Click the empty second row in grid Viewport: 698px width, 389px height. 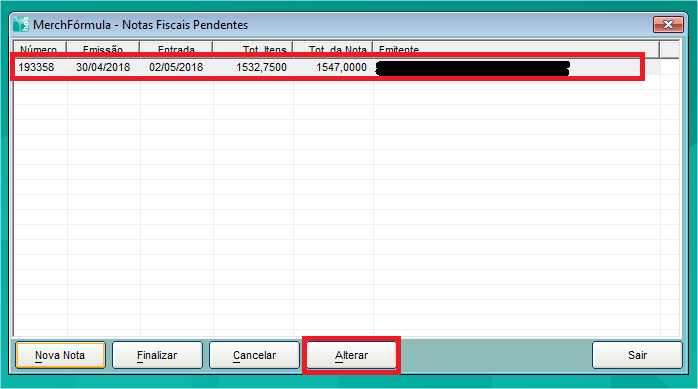(x=337, y=82)
